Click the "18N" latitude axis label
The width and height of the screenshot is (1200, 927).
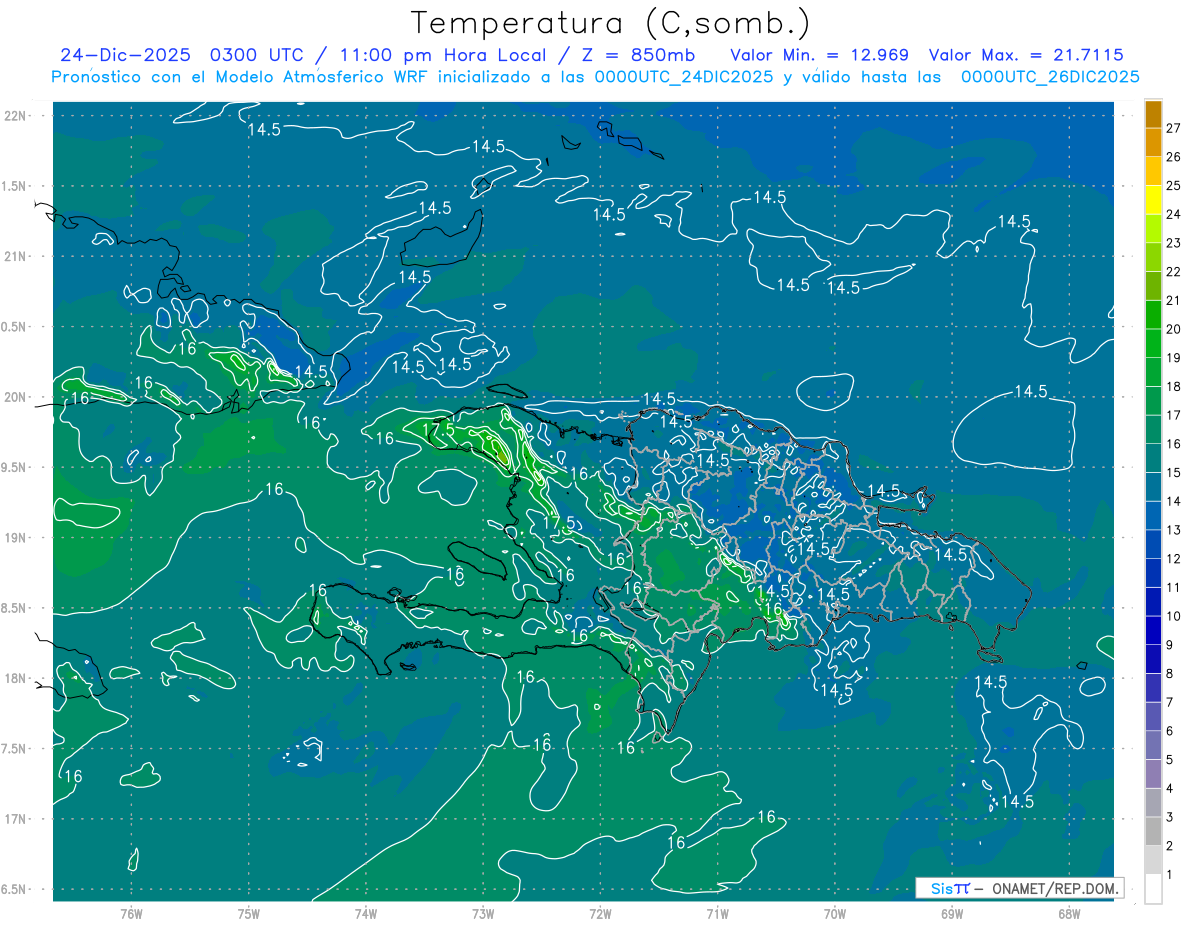point(15,679)
